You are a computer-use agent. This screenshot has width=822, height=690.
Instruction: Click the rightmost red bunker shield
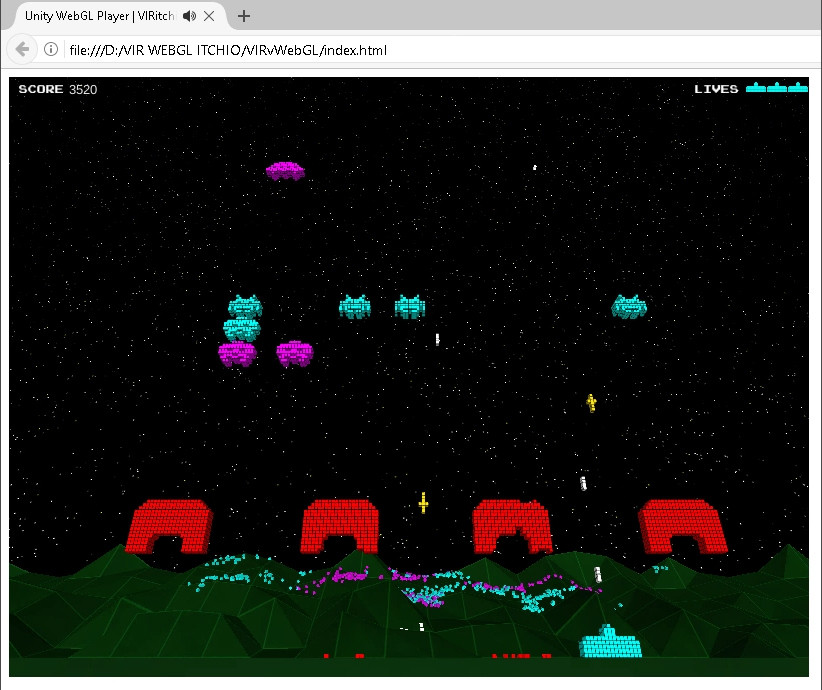[x=683, y=526]
